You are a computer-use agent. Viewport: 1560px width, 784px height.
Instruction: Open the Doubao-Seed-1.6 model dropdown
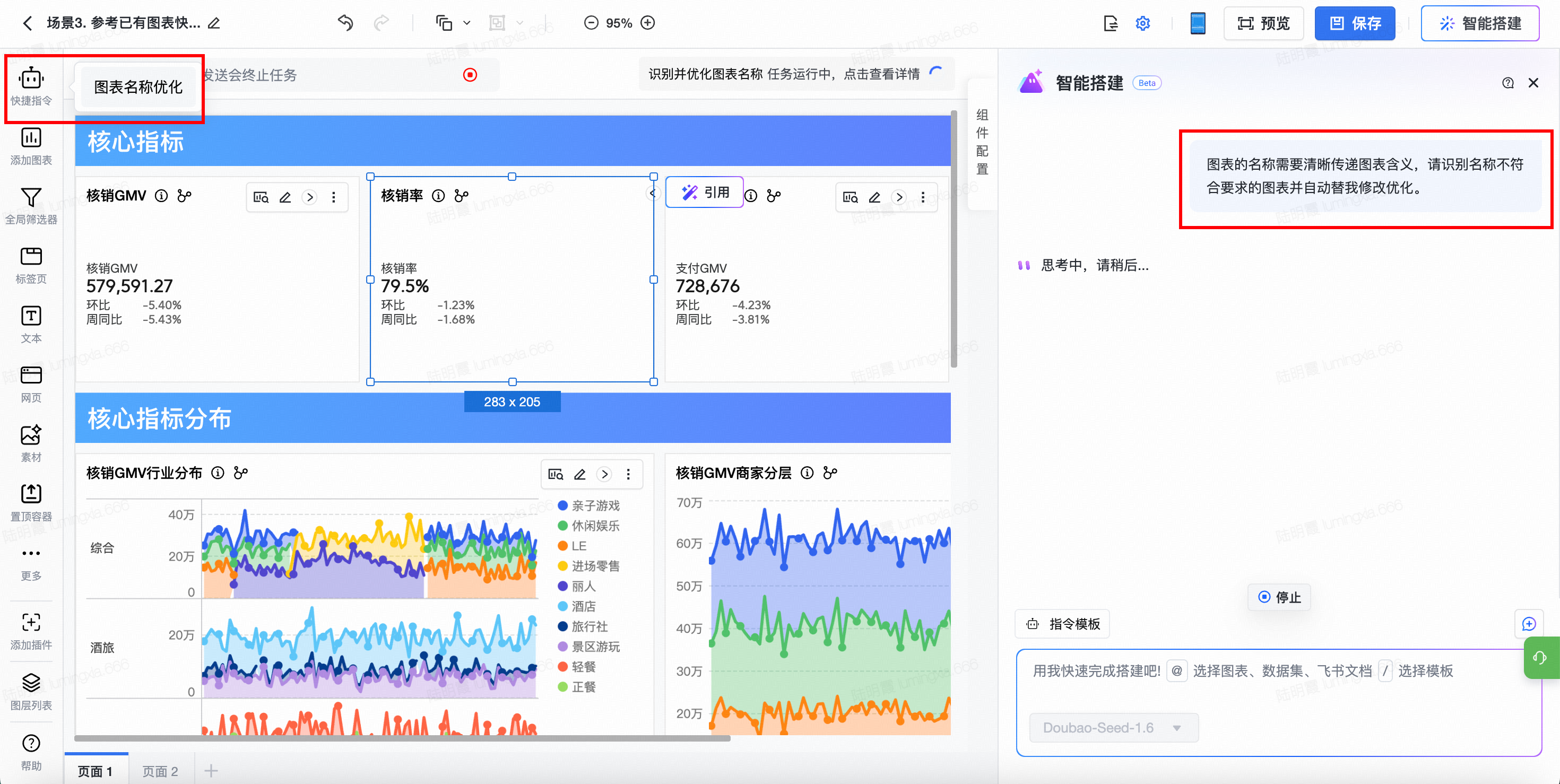(x=1113, y=727)
